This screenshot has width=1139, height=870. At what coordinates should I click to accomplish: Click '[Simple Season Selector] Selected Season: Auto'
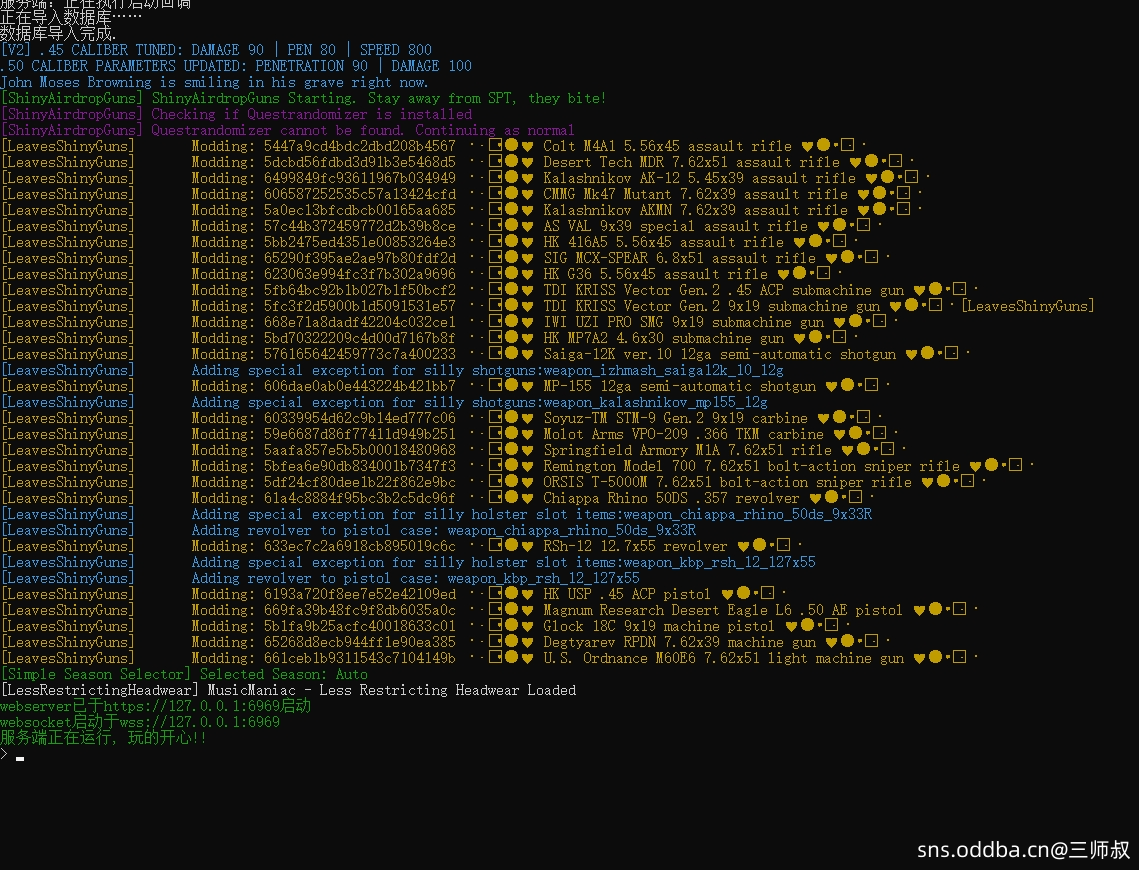point(185,673)
